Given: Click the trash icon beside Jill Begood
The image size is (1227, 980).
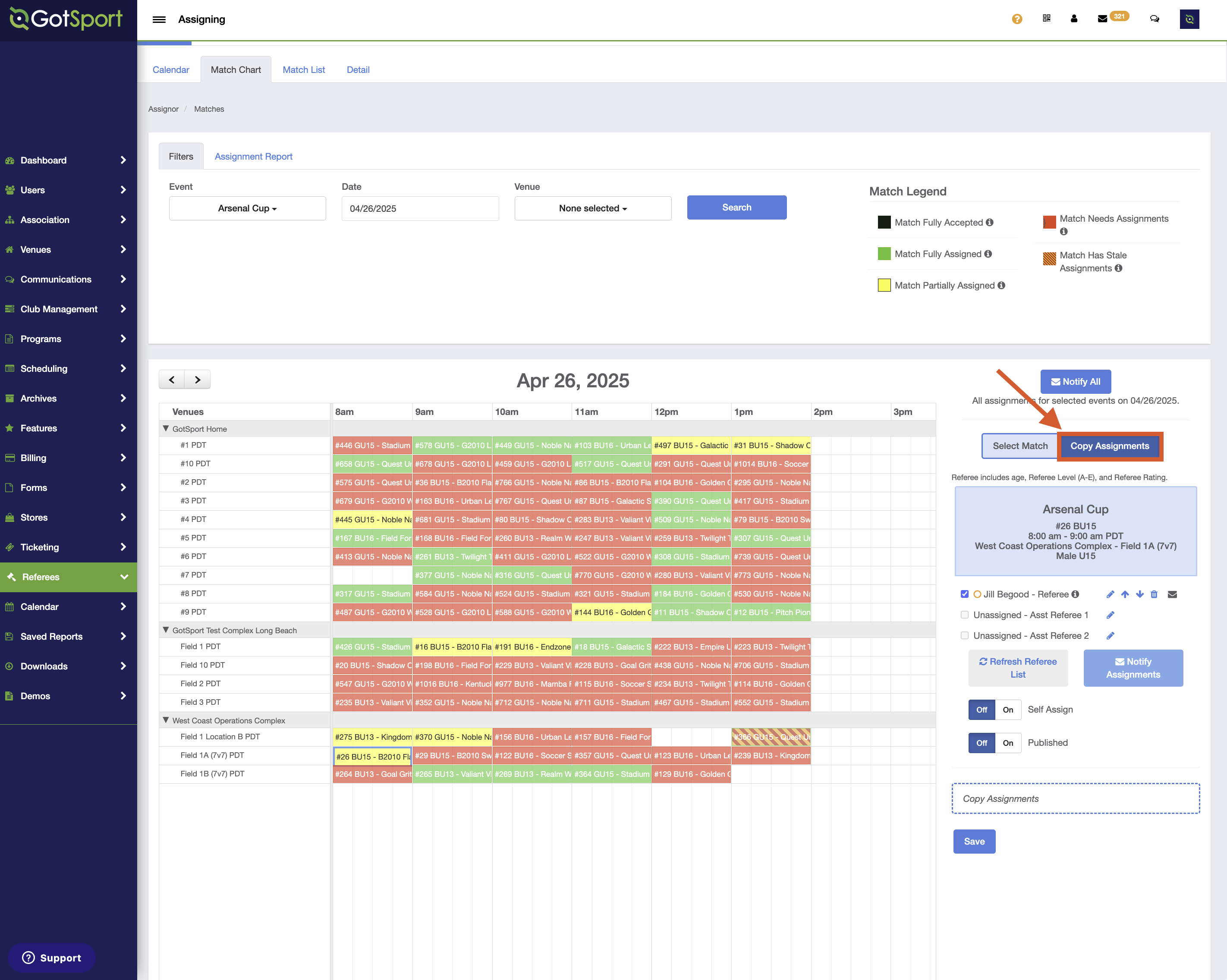Looking at the screenshot, I should [x=1154, y=594].
